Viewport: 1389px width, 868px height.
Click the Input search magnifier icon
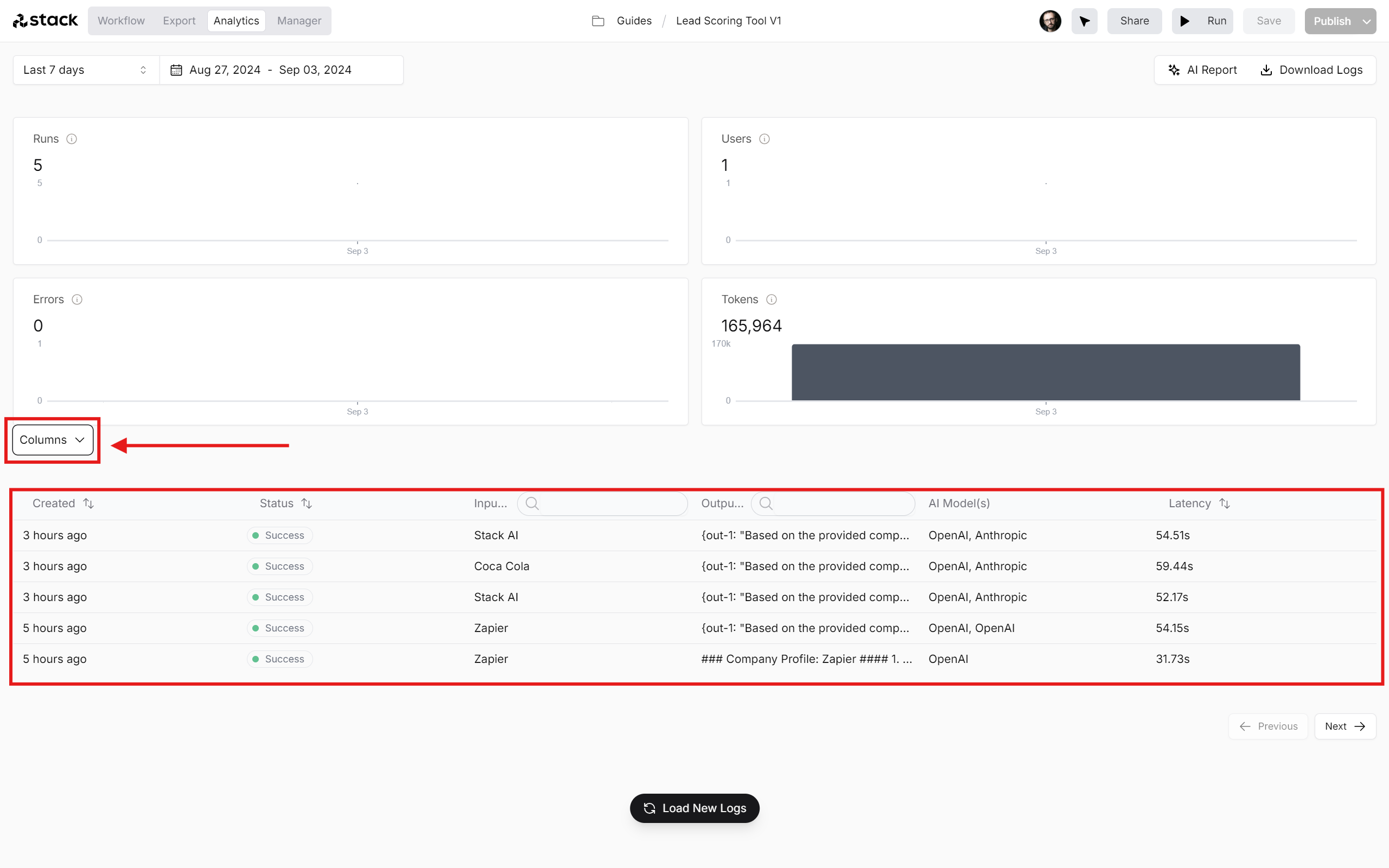[532, 503]
